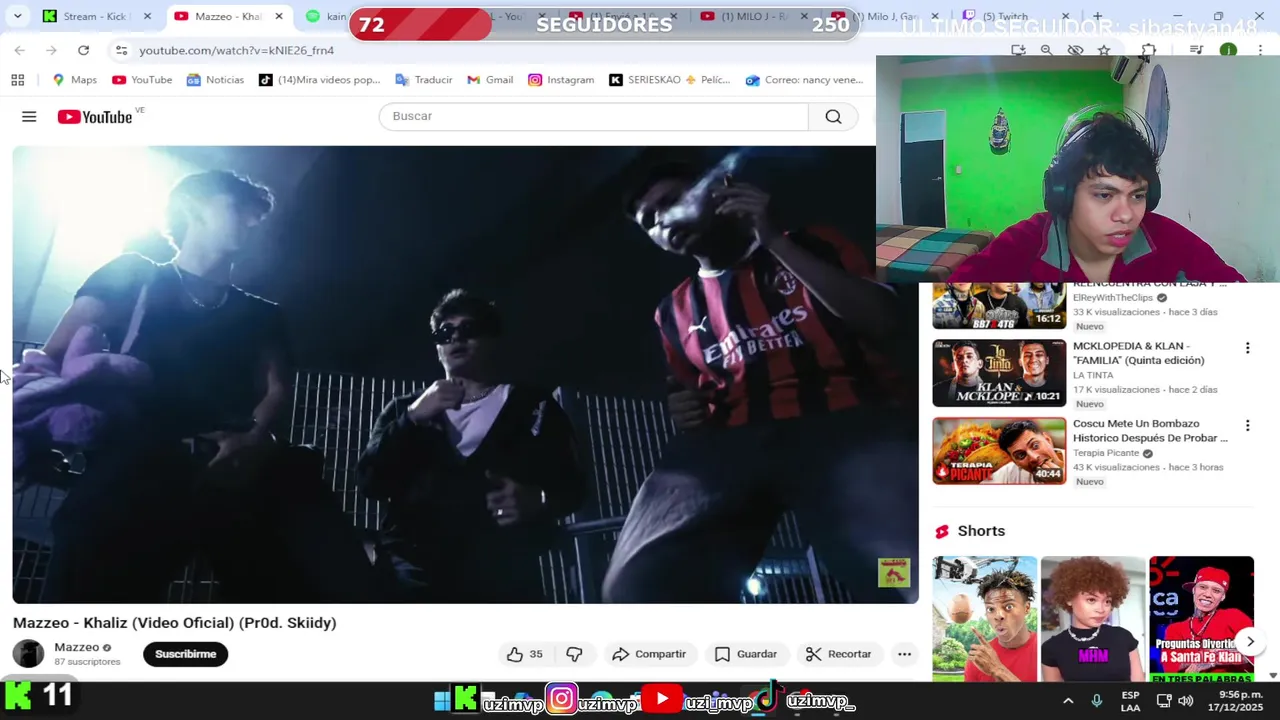Open Instagram bookmark
The height and width of the screenshot is (720, 1280).
coord(561,80)
